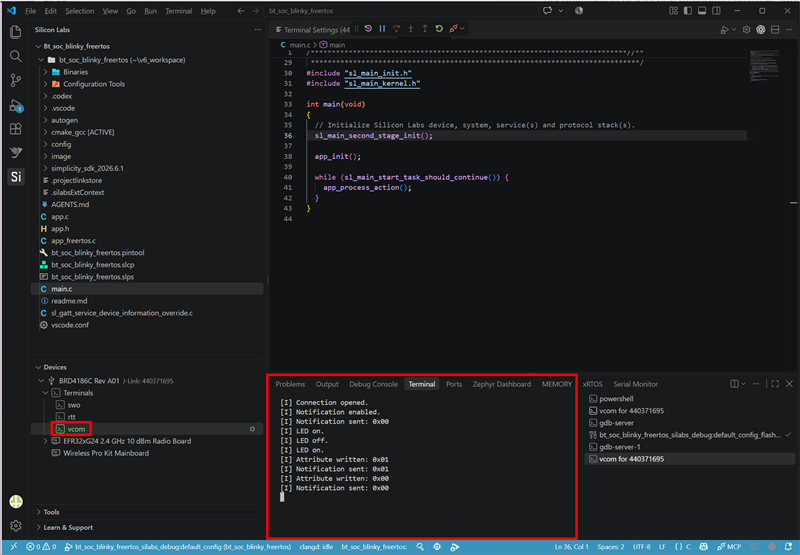
Task: Open Copilot chat icon in title bar
Action: tap(547, 11)
